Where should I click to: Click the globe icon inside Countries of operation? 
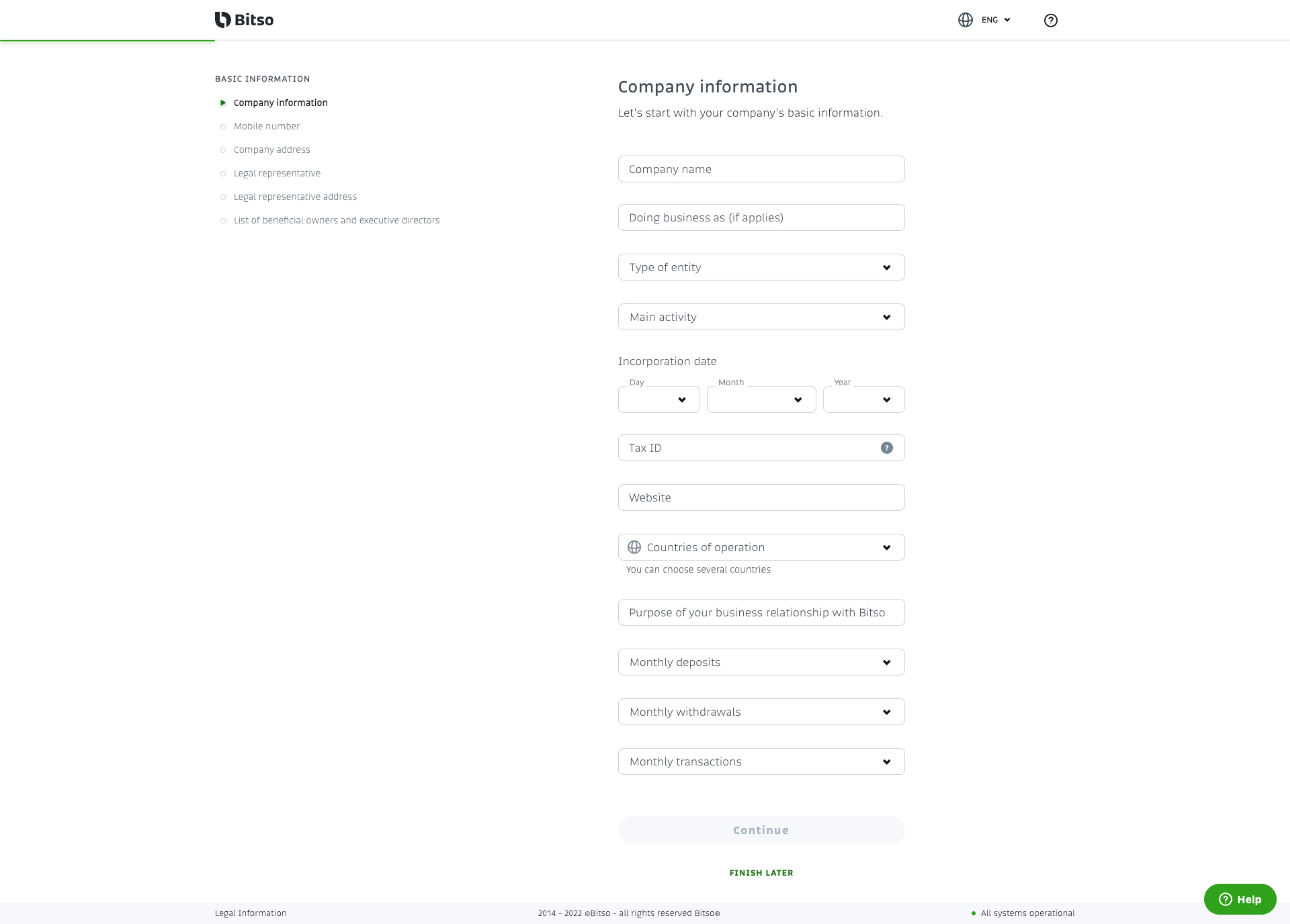(634, 547)
